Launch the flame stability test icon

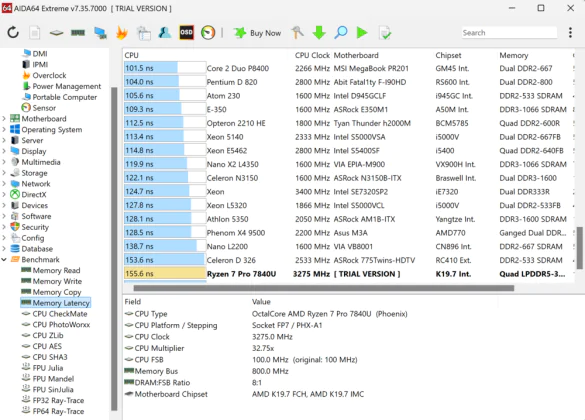122,33
